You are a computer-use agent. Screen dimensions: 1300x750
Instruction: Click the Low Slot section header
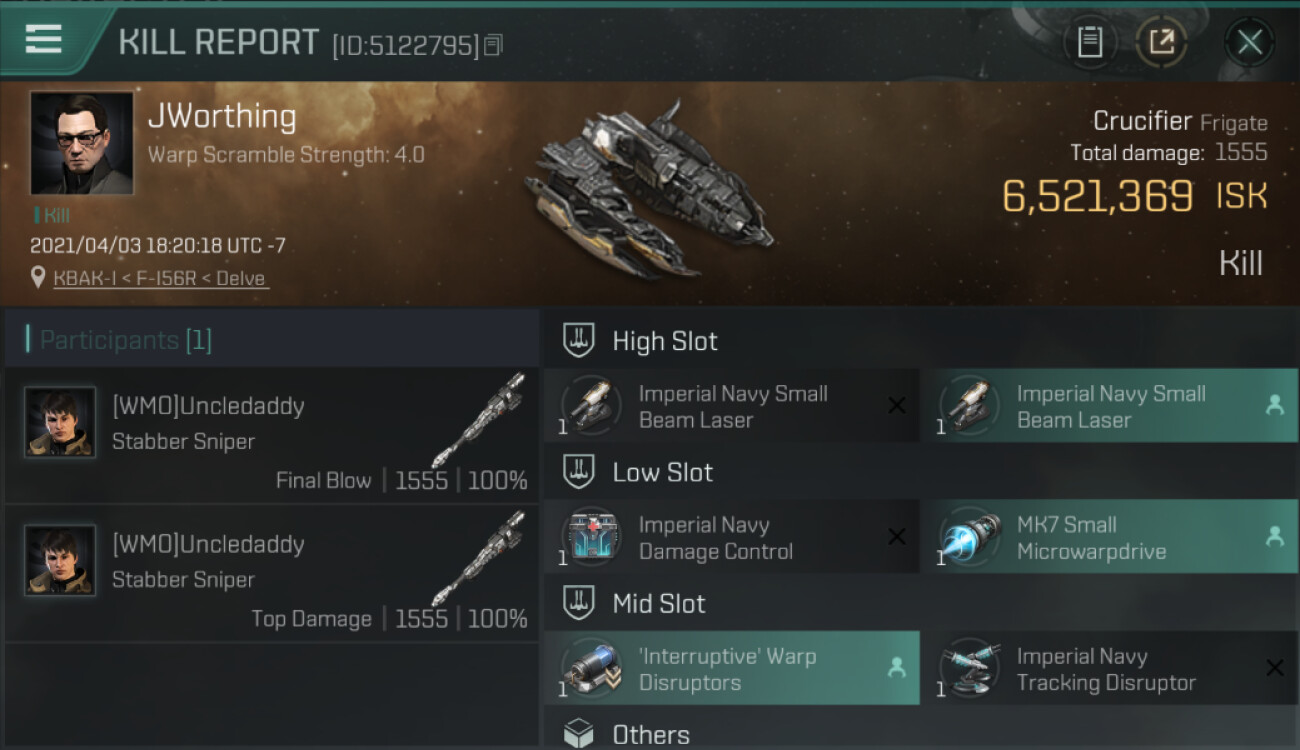click(662, 472)
